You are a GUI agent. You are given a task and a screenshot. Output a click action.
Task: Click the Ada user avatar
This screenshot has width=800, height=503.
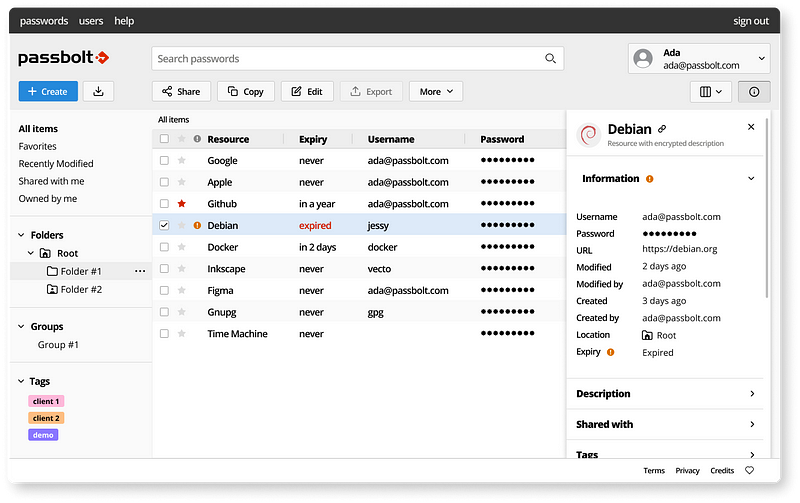(643, 58)
